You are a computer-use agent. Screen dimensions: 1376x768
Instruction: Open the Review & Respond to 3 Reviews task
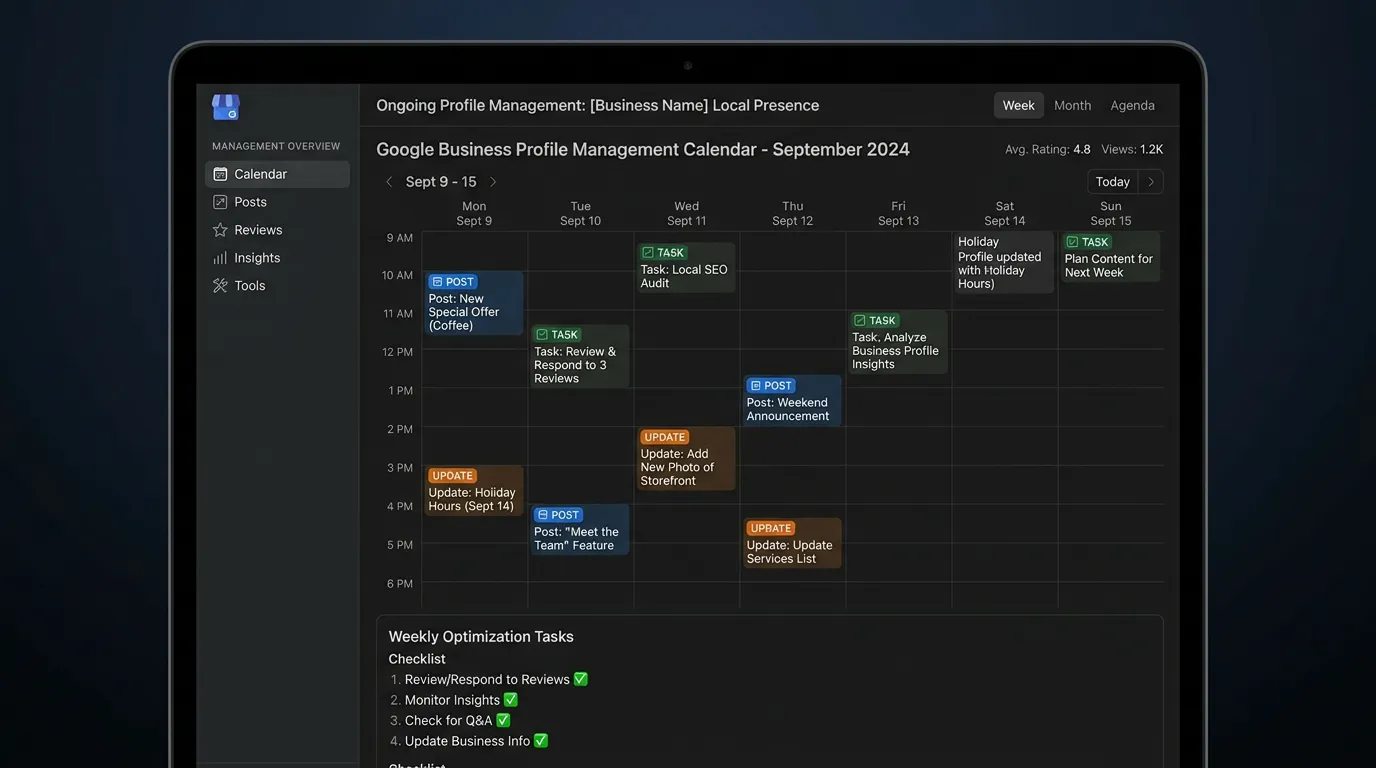pyautogui.click(x=580, y=356)
